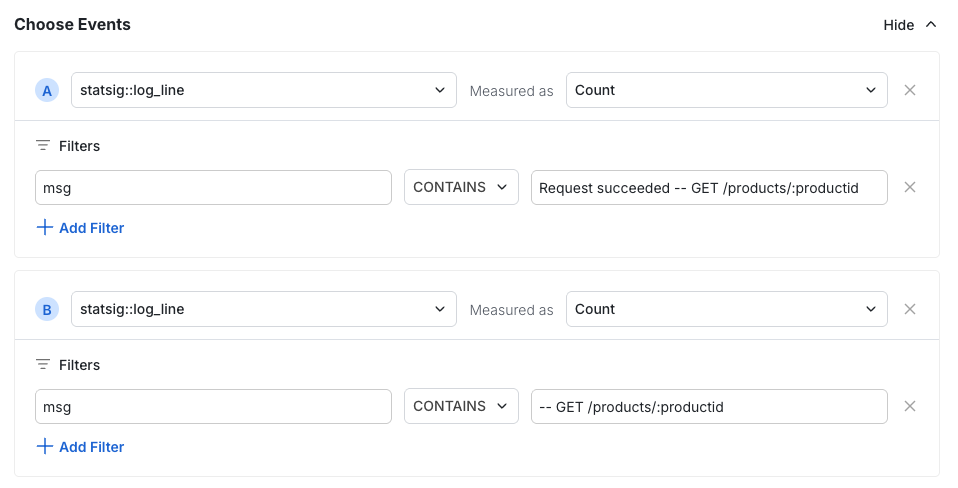The width and height of the screenshot is (958, 488).
Task: Remove event B with its X icon
Action: pos(910,309)
